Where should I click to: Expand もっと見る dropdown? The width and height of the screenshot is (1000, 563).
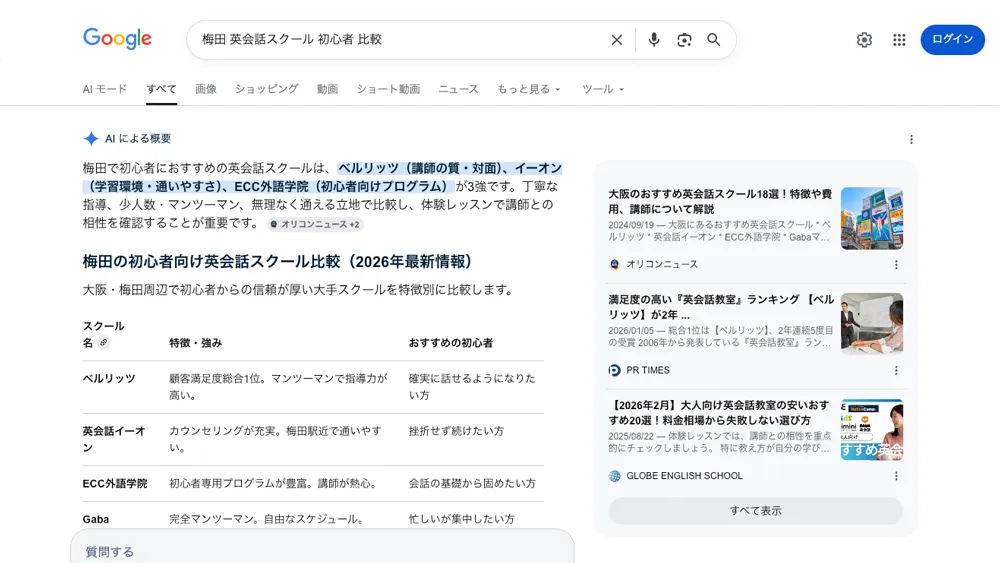tap(529, 89)
